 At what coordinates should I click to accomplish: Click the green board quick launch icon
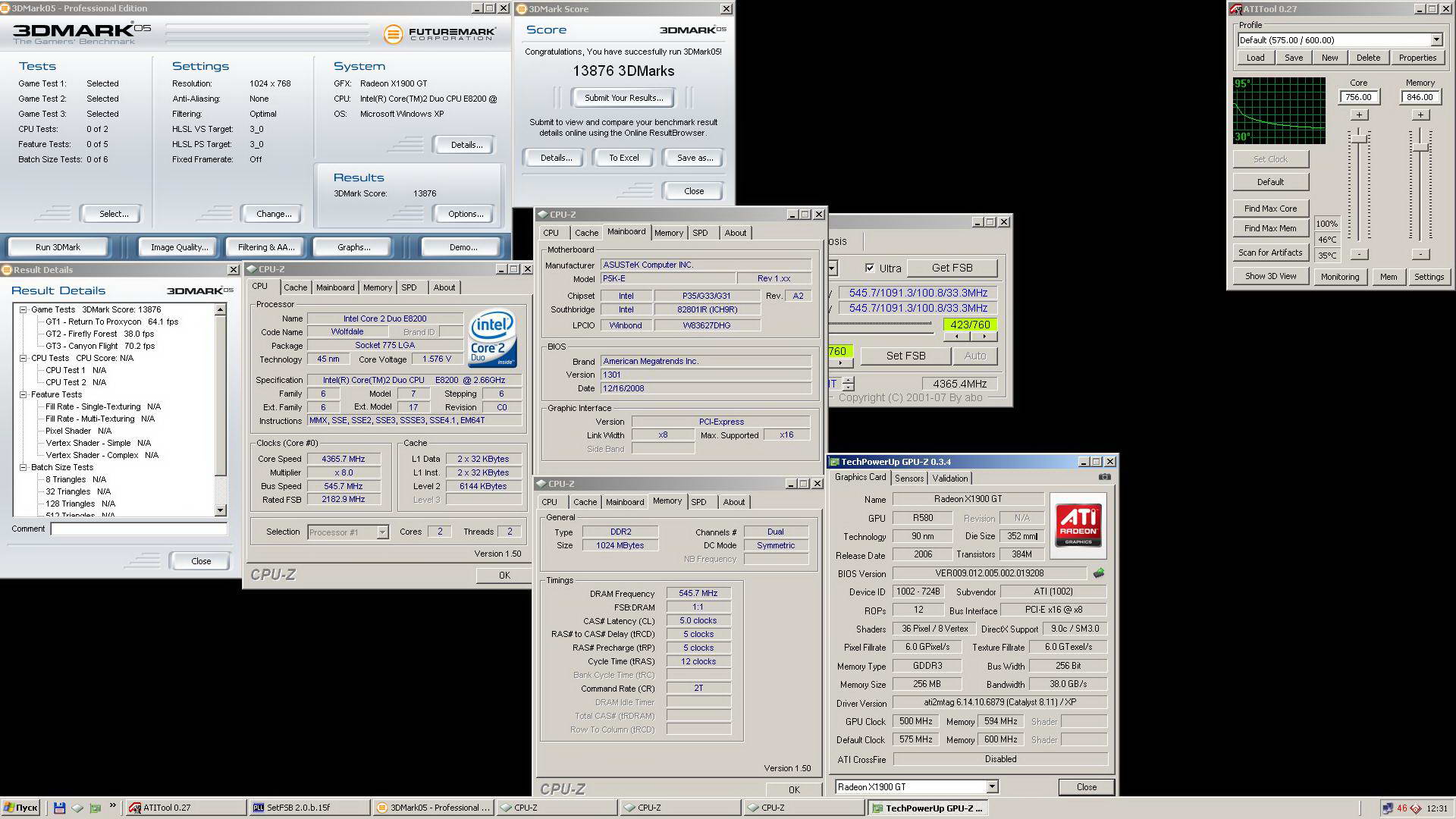click(x=95, y=808)
